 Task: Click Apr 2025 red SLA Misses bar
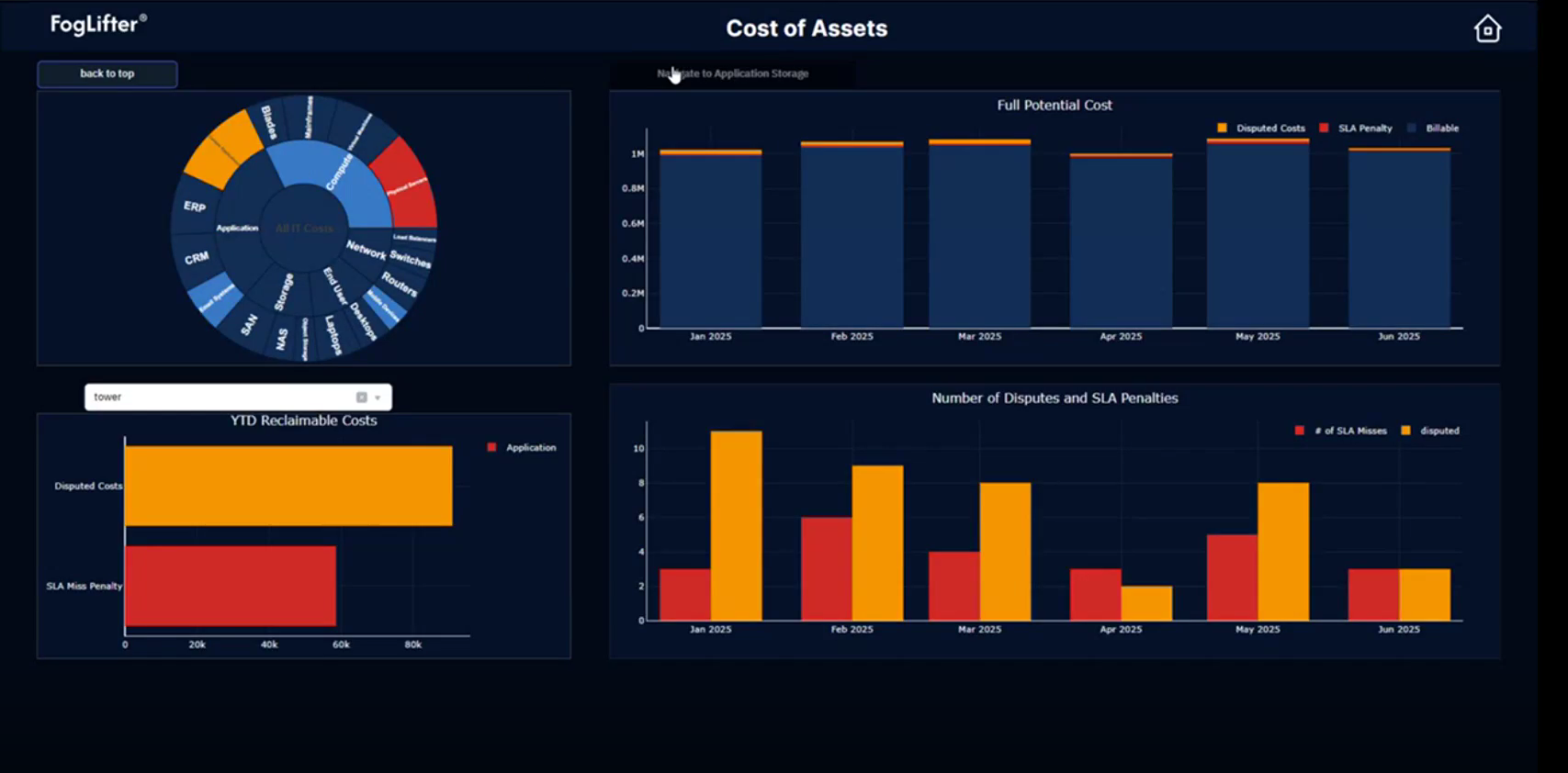(x=1096, y=595)
